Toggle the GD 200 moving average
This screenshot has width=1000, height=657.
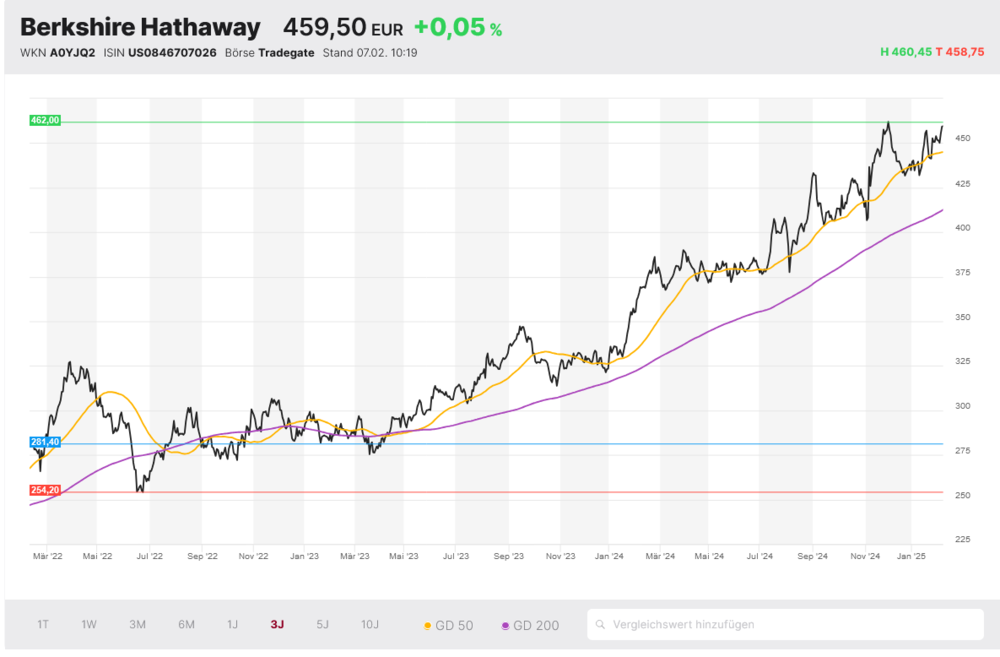coord(530,626)
